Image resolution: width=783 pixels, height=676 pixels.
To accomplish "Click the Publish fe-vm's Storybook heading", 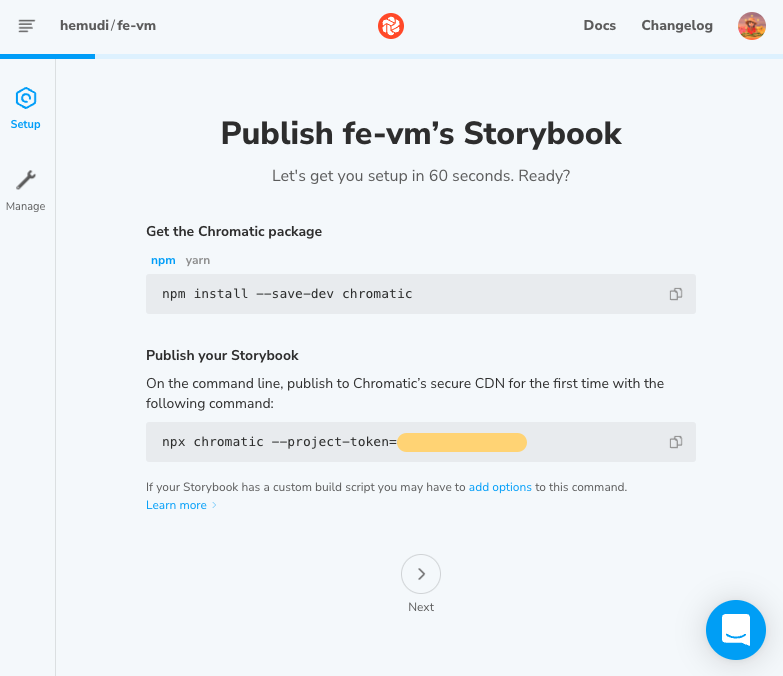I will [421, 134].
